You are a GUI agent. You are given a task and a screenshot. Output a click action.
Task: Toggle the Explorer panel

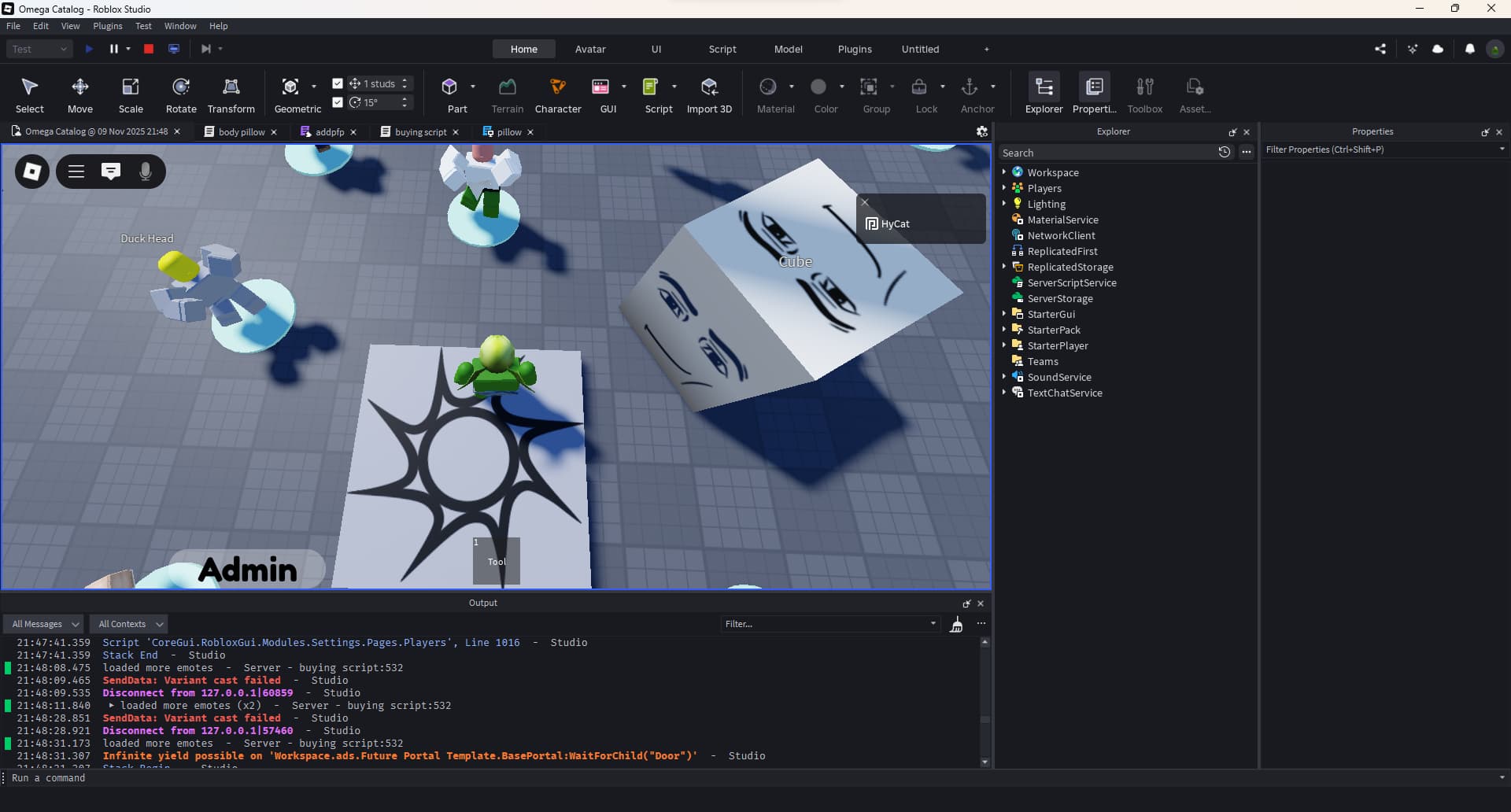[1044, 95]
